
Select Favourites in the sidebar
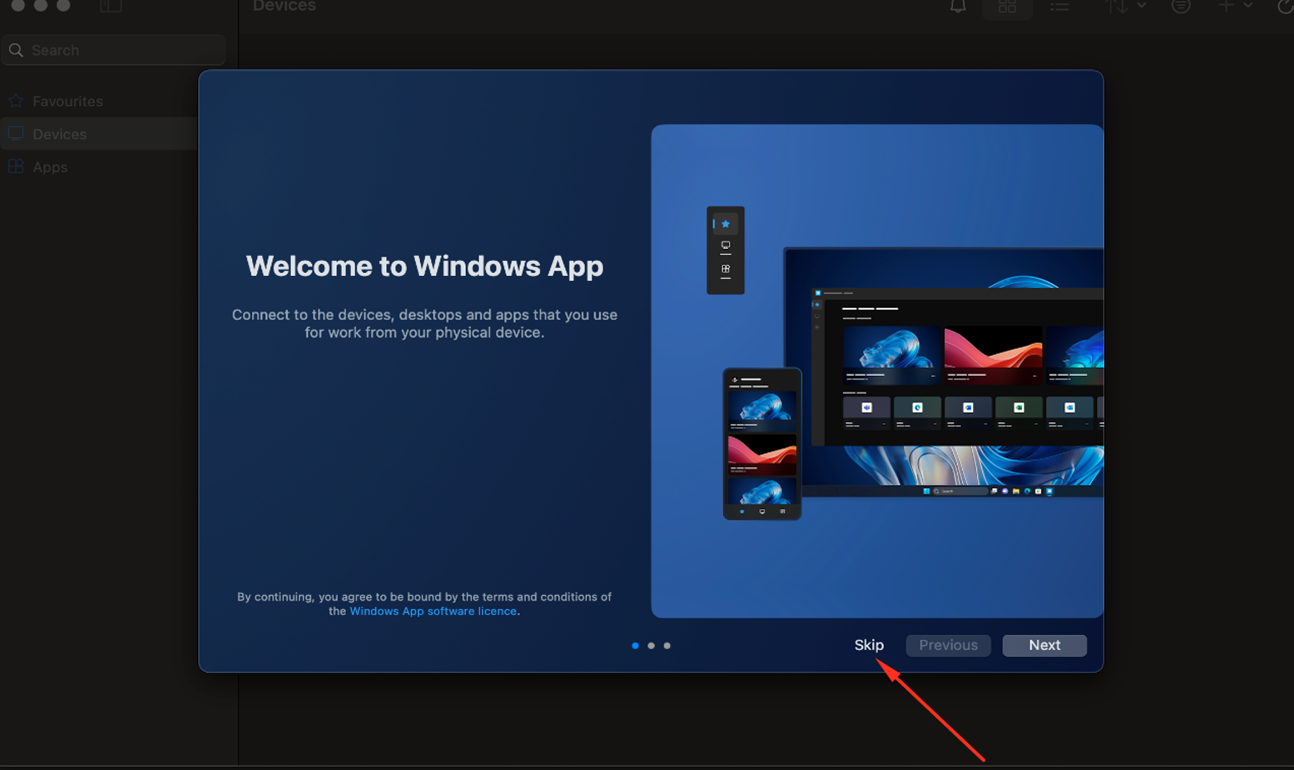(67, 101)
